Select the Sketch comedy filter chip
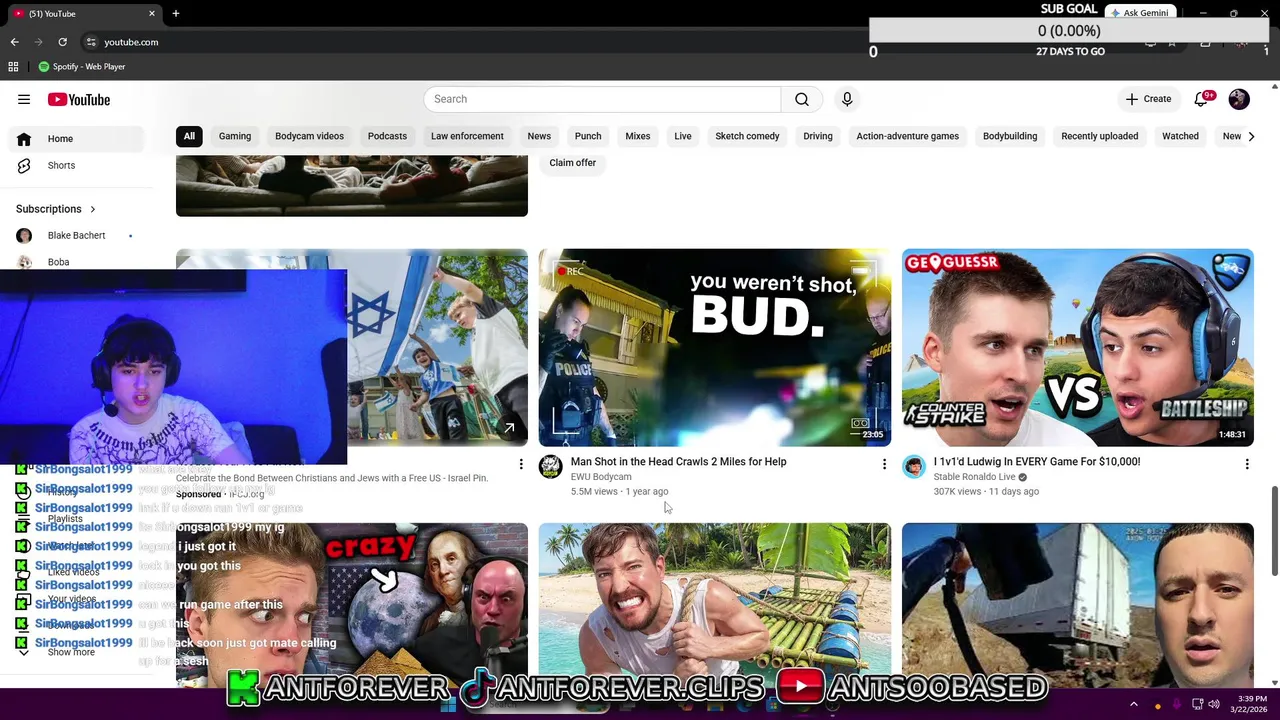 tap(747, 136)
